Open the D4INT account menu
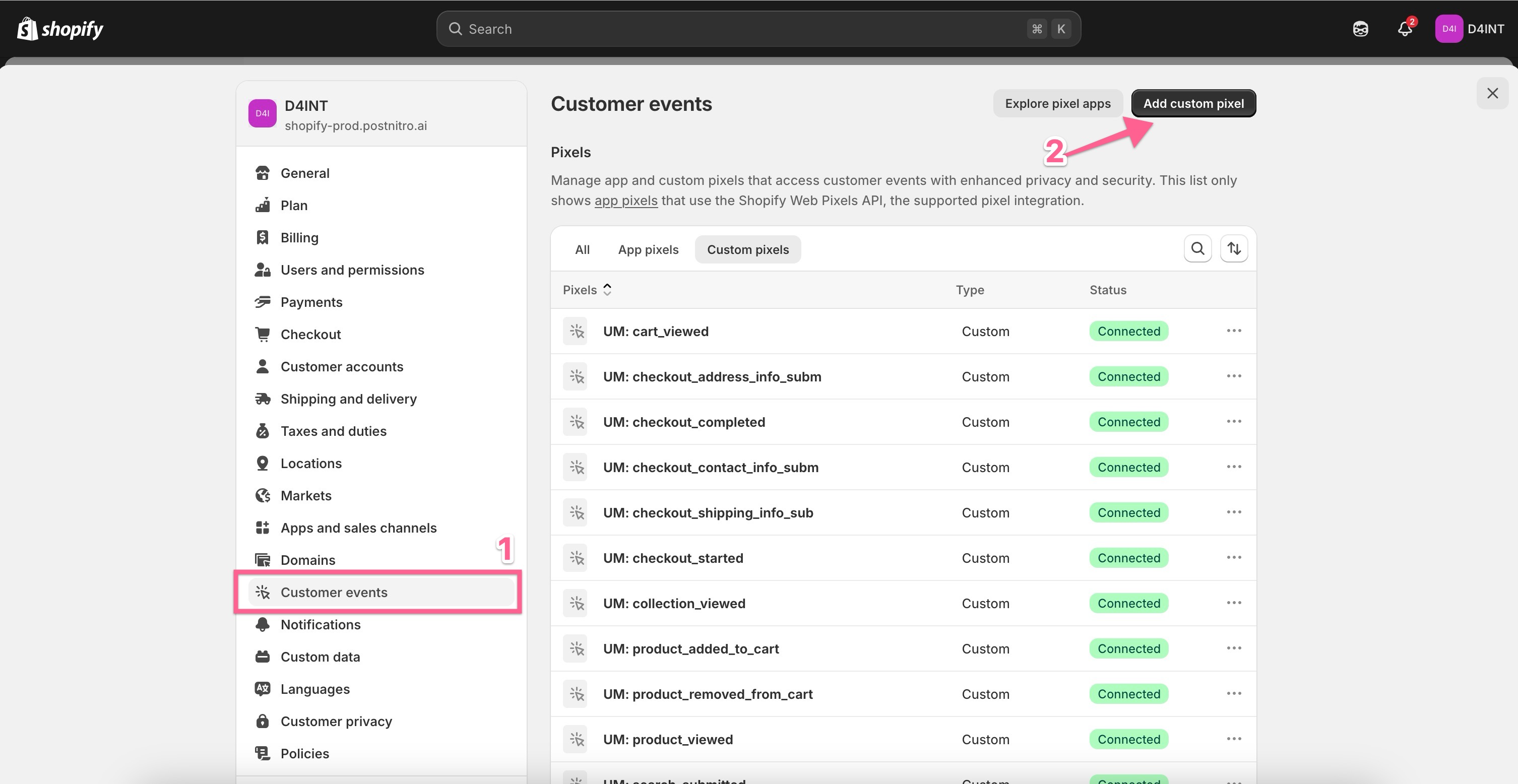Screen dimensions: 1518x784 point(1470,29)
